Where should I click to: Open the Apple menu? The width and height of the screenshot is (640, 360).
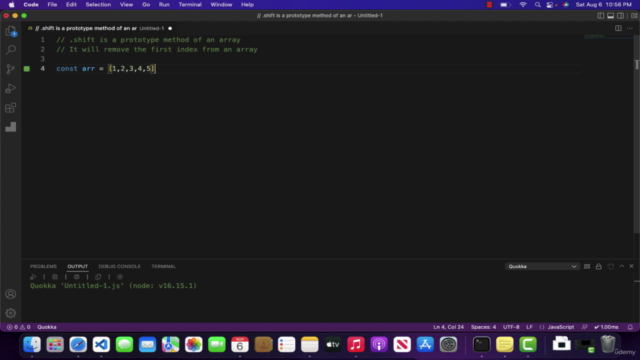tap(11, 4)
